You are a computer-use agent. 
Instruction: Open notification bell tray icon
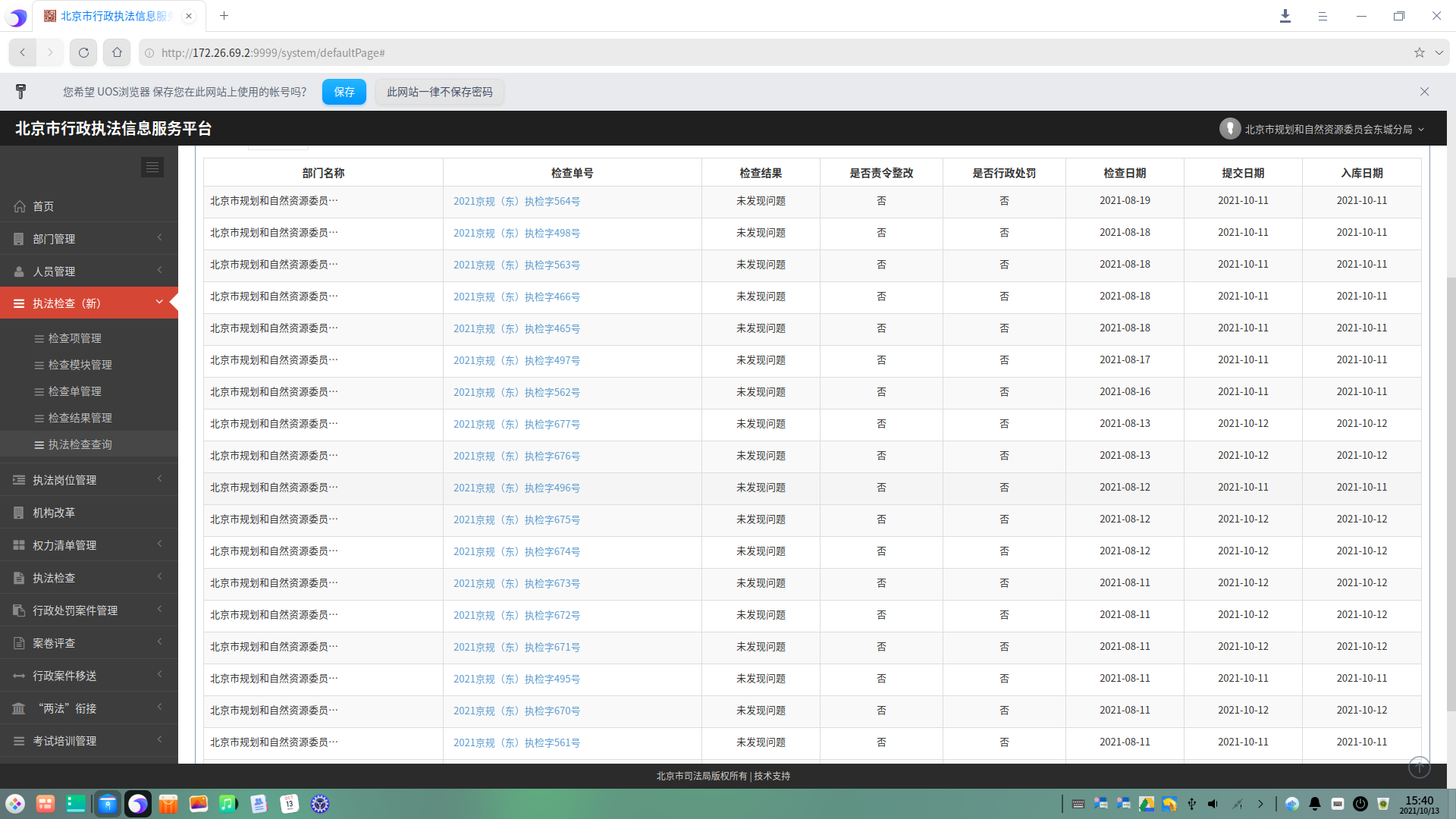pos(1315,804)
